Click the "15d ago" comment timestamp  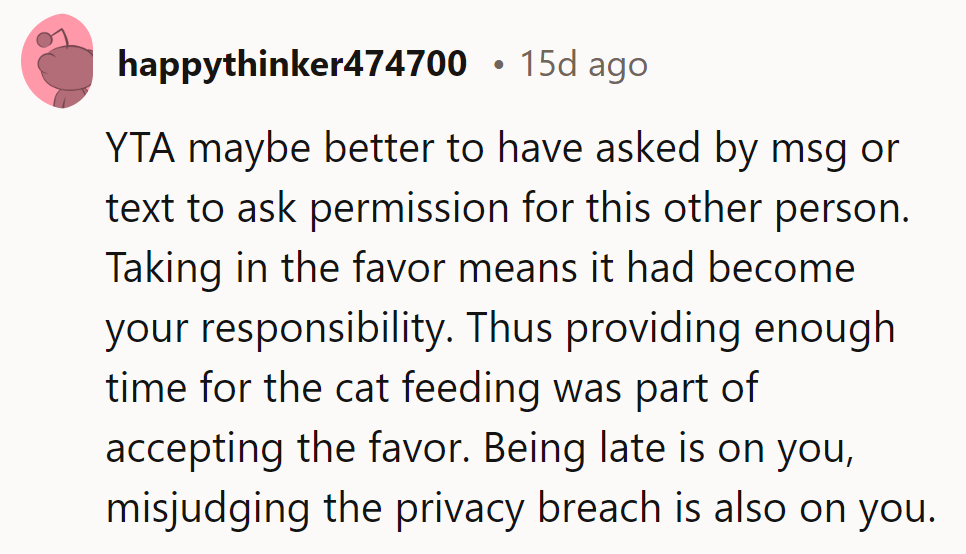tap(583, 63)
